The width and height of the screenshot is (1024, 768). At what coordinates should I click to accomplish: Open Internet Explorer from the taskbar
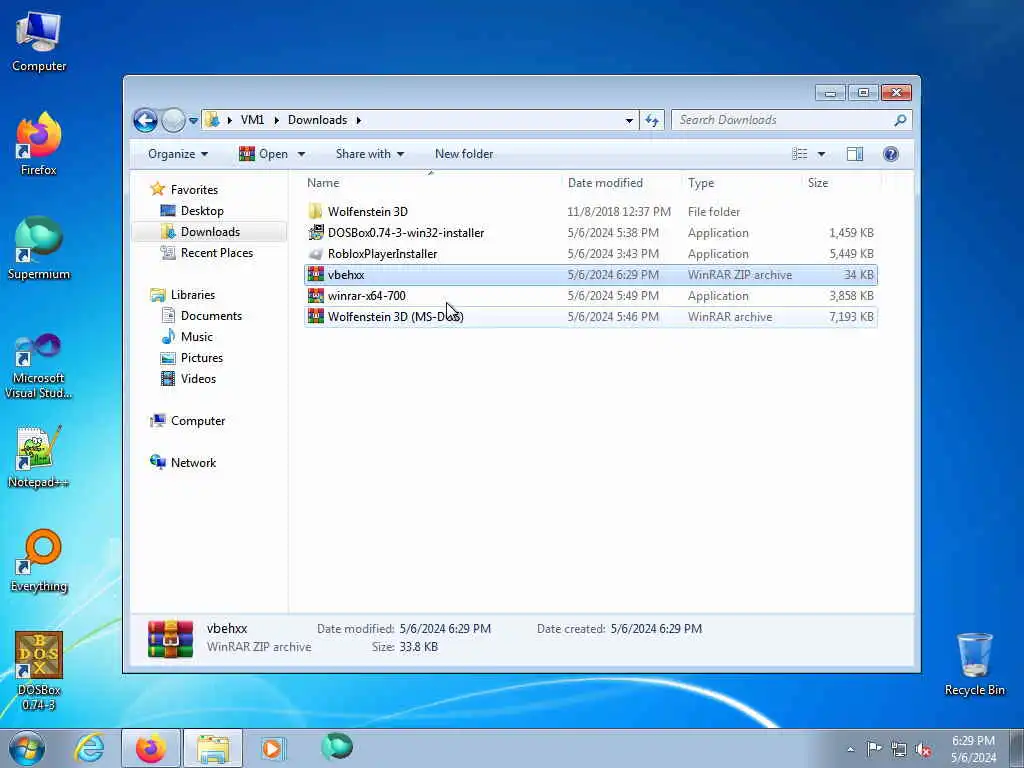tap(89, 748)
